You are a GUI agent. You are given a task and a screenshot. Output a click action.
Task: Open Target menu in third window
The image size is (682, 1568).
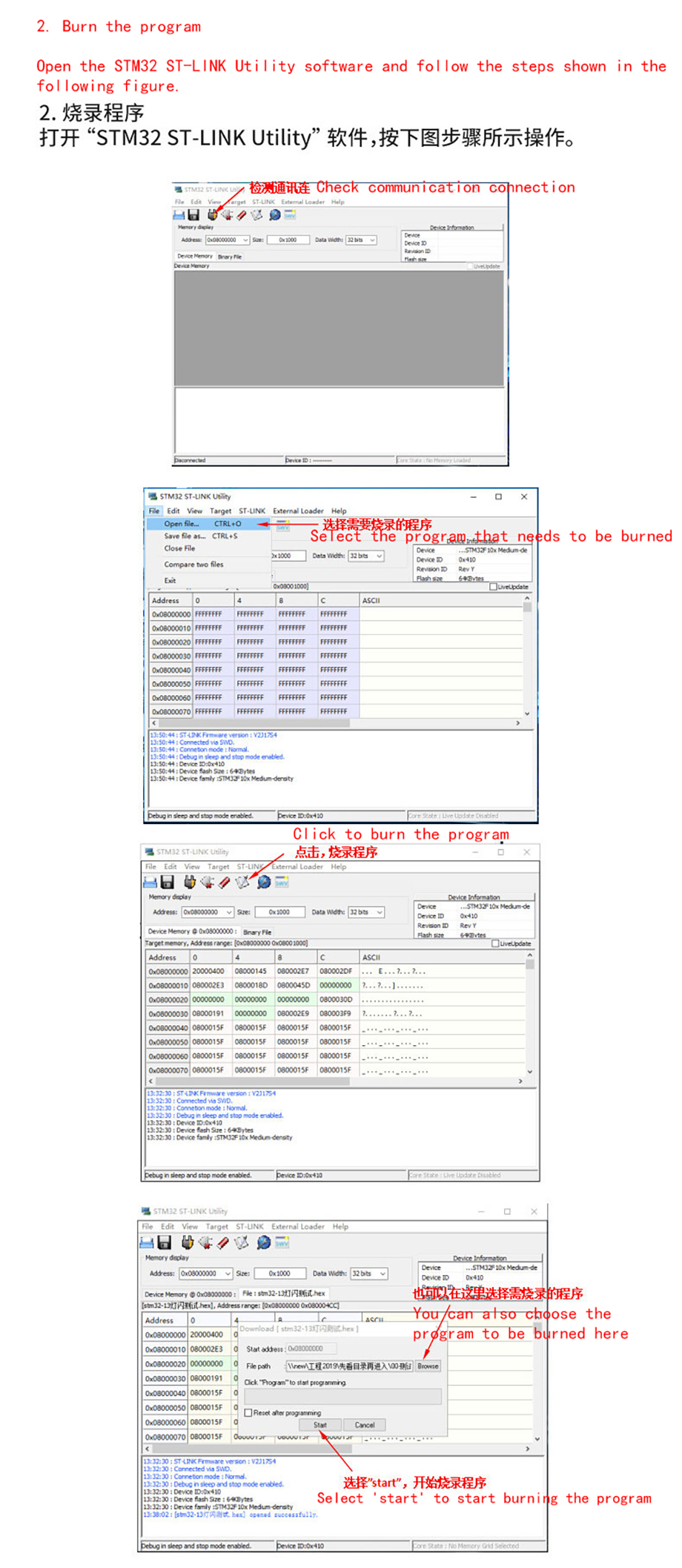(218, 866)
